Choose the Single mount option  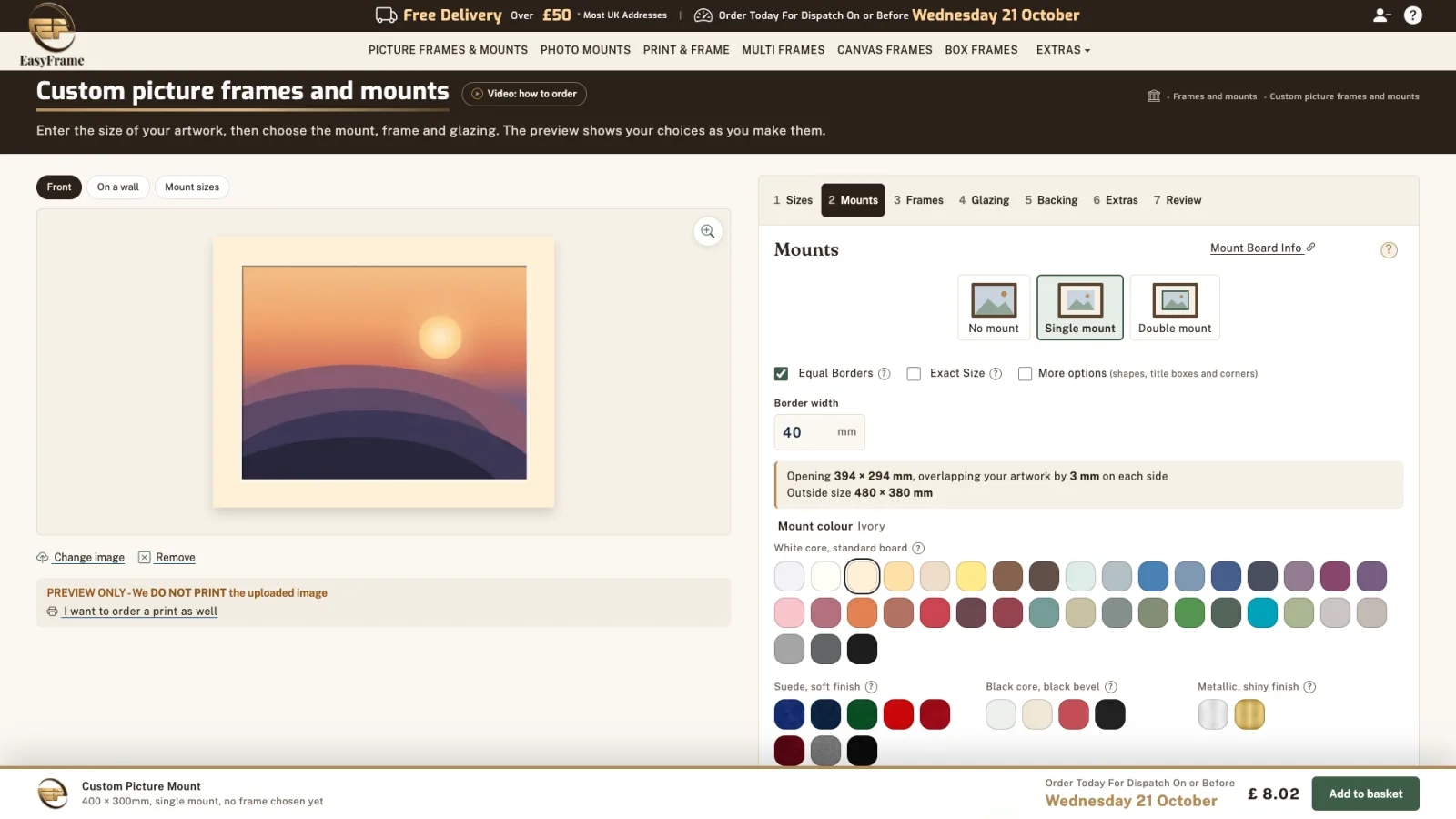(x=1080, y=308)
